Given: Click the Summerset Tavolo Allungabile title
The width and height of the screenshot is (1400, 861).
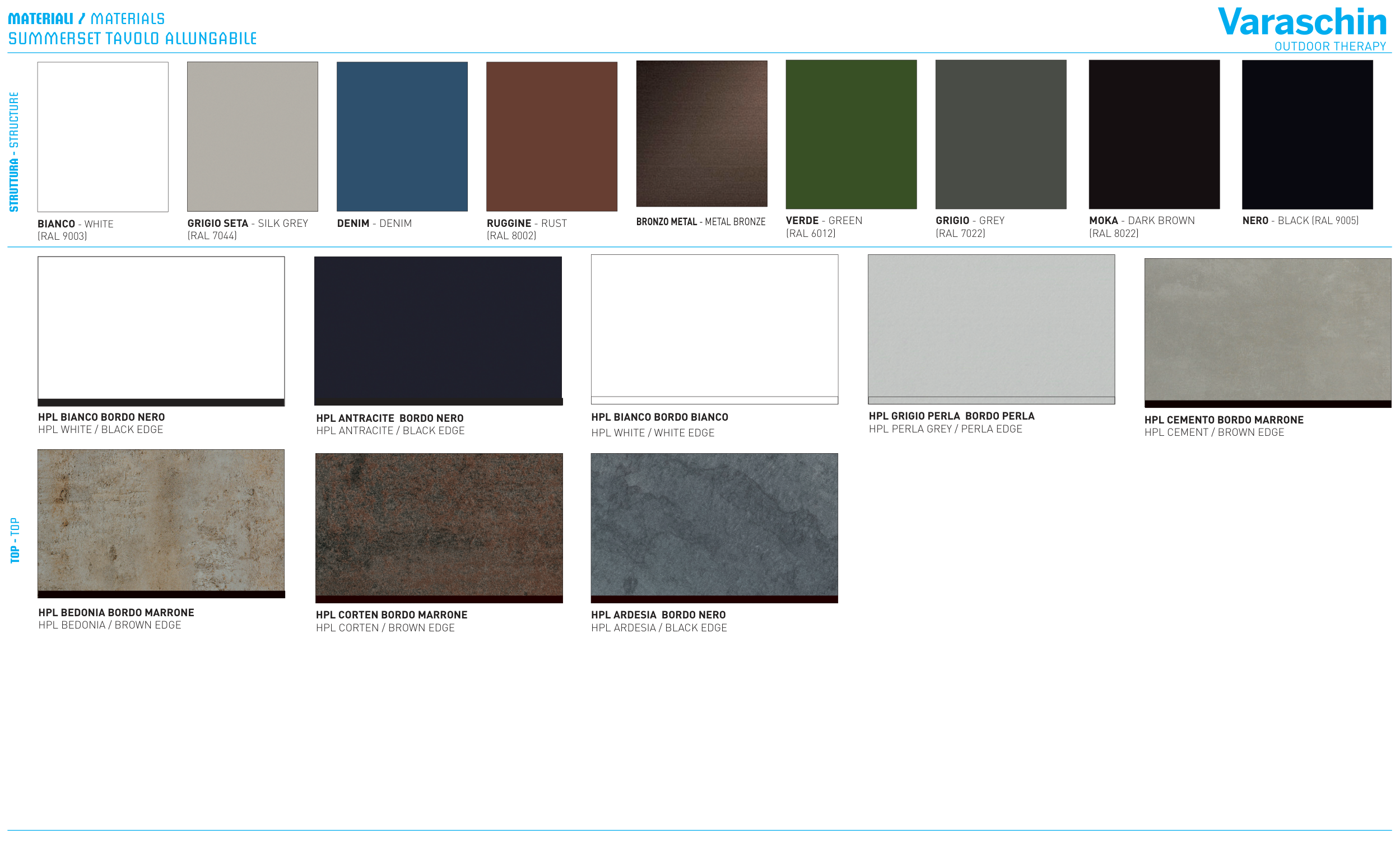Looking at the screenshot, I should 133,39.
